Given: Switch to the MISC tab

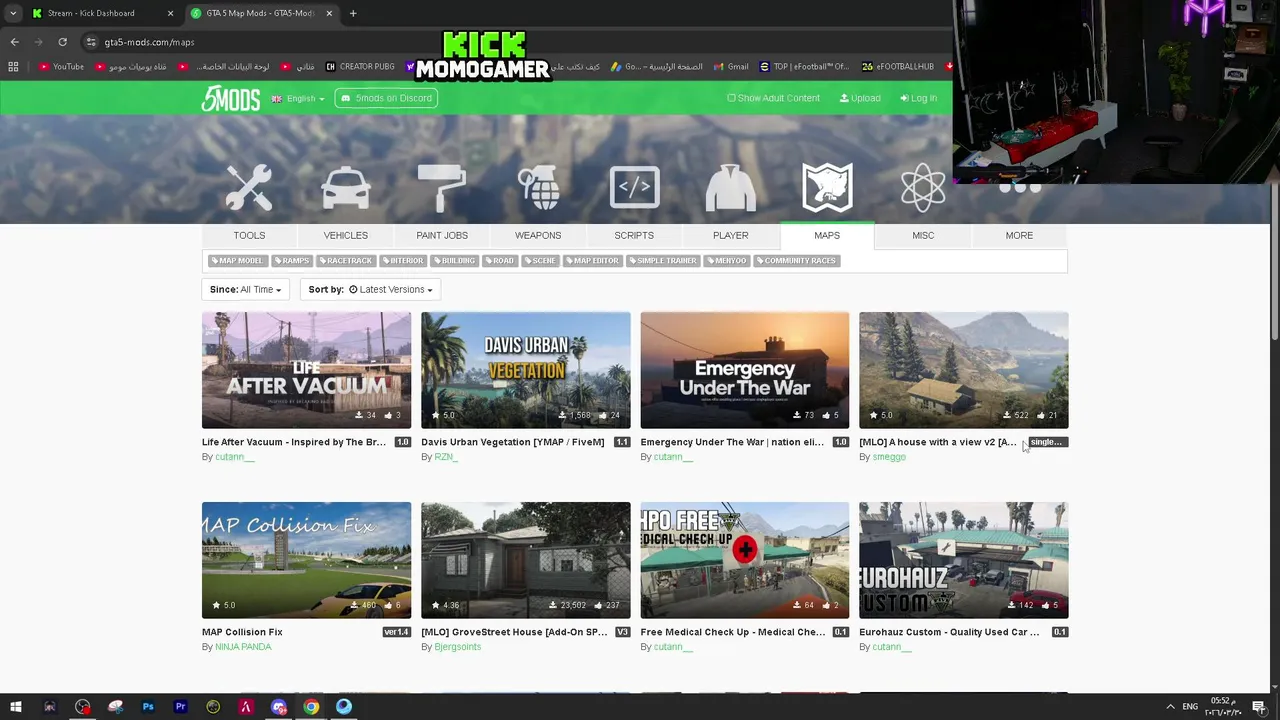Looking at the screenshot, I should [923, 235].
